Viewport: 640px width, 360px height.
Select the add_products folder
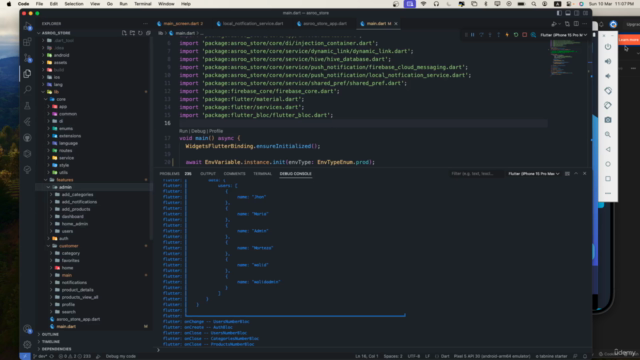pyautogui.click(x=76, y=209)
